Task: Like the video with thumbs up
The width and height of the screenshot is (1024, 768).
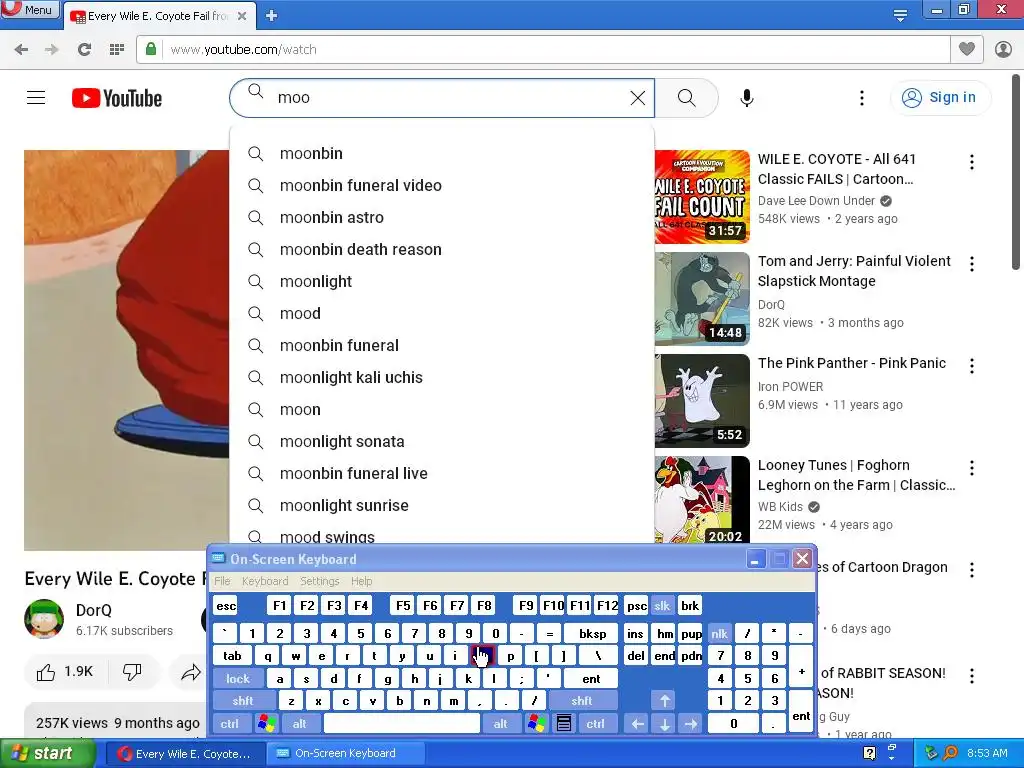Action: (65, 672)
